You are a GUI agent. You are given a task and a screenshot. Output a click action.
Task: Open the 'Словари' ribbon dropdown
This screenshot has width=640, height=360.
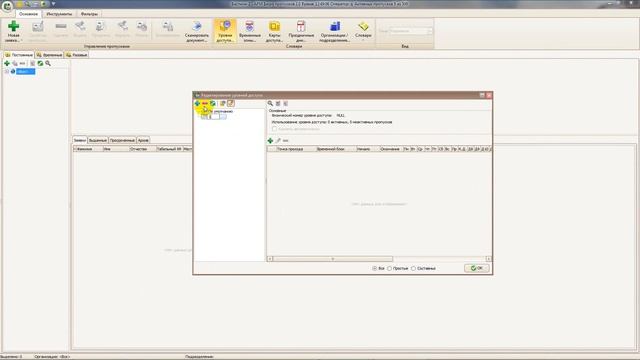363,31
